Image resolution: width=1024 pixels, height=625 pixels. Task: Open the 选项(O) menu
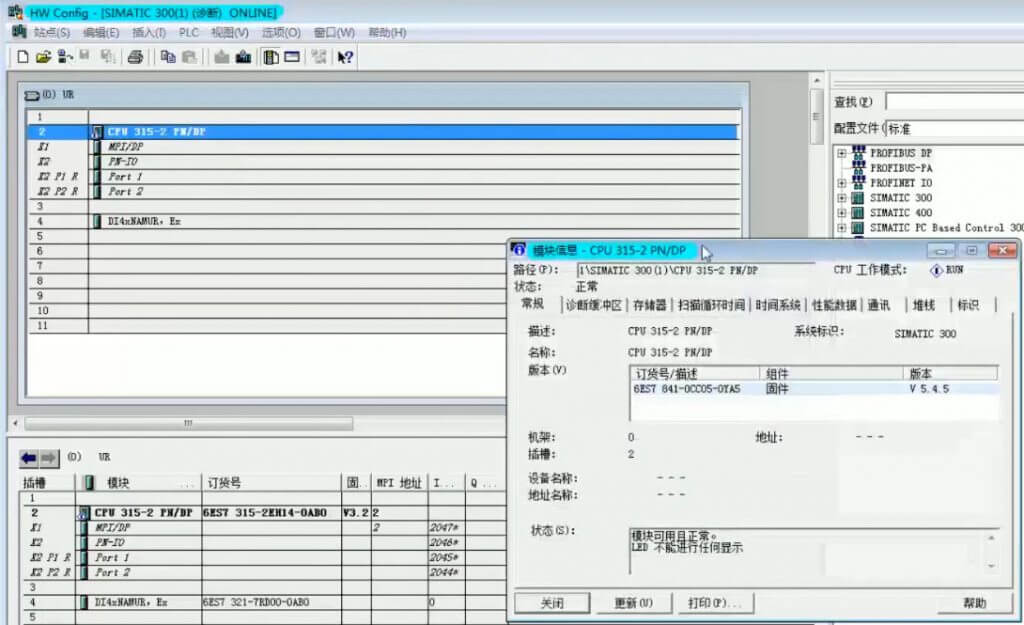pyautogui.click(x=281, y=32)
